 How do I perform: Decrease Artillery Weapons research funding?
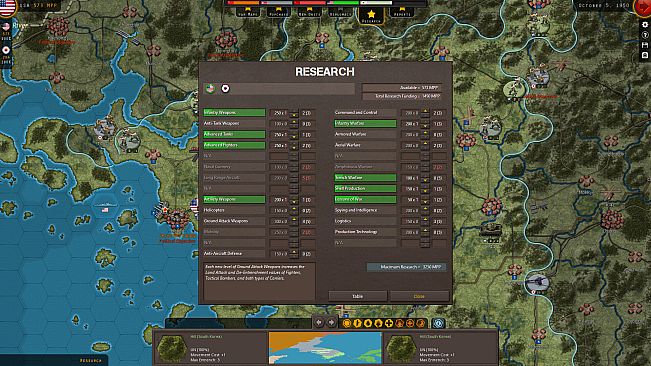click(x=294, y=202)
